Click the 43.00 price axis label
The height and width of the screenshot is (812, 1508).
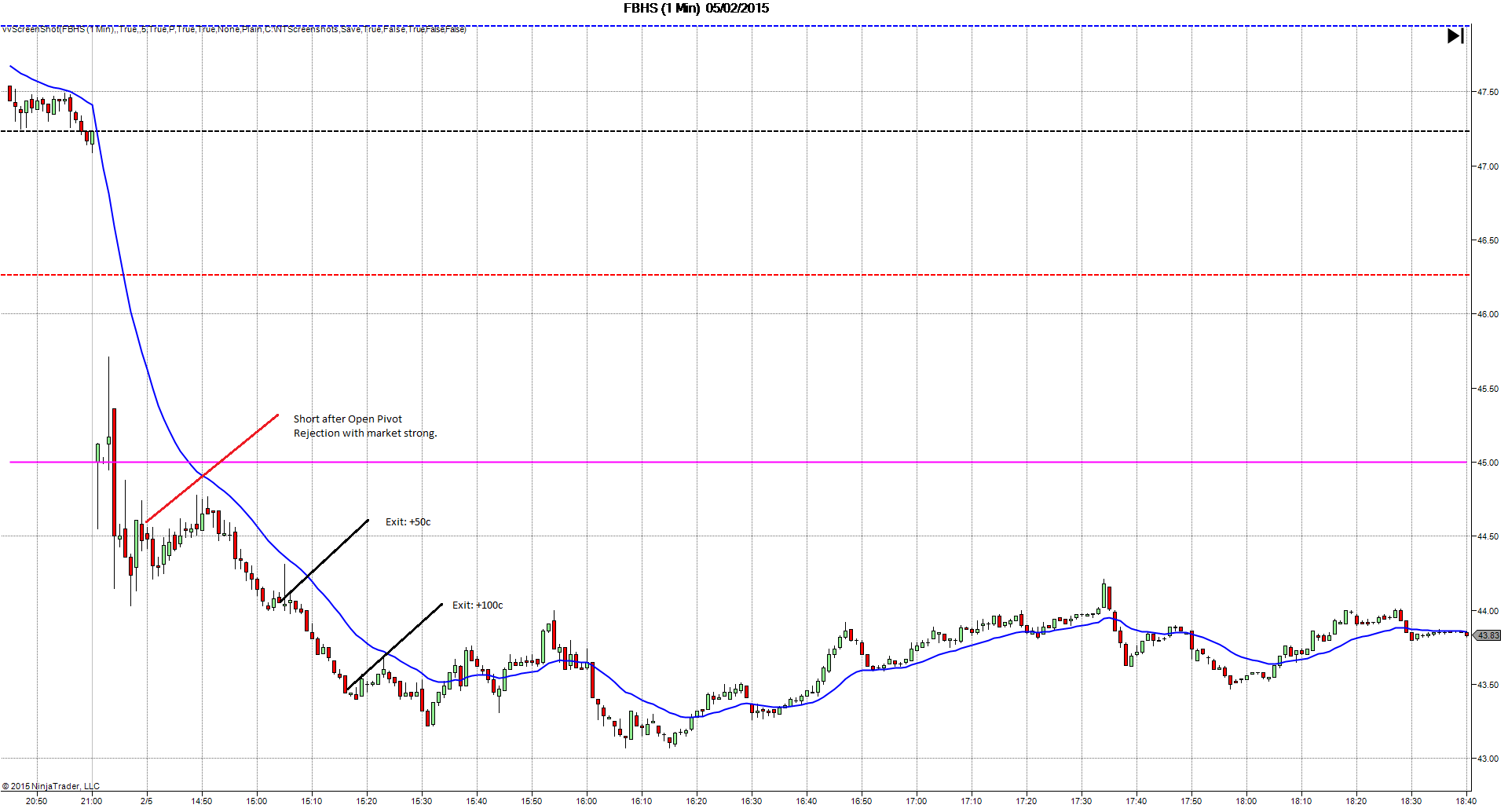coord(1488,759)
